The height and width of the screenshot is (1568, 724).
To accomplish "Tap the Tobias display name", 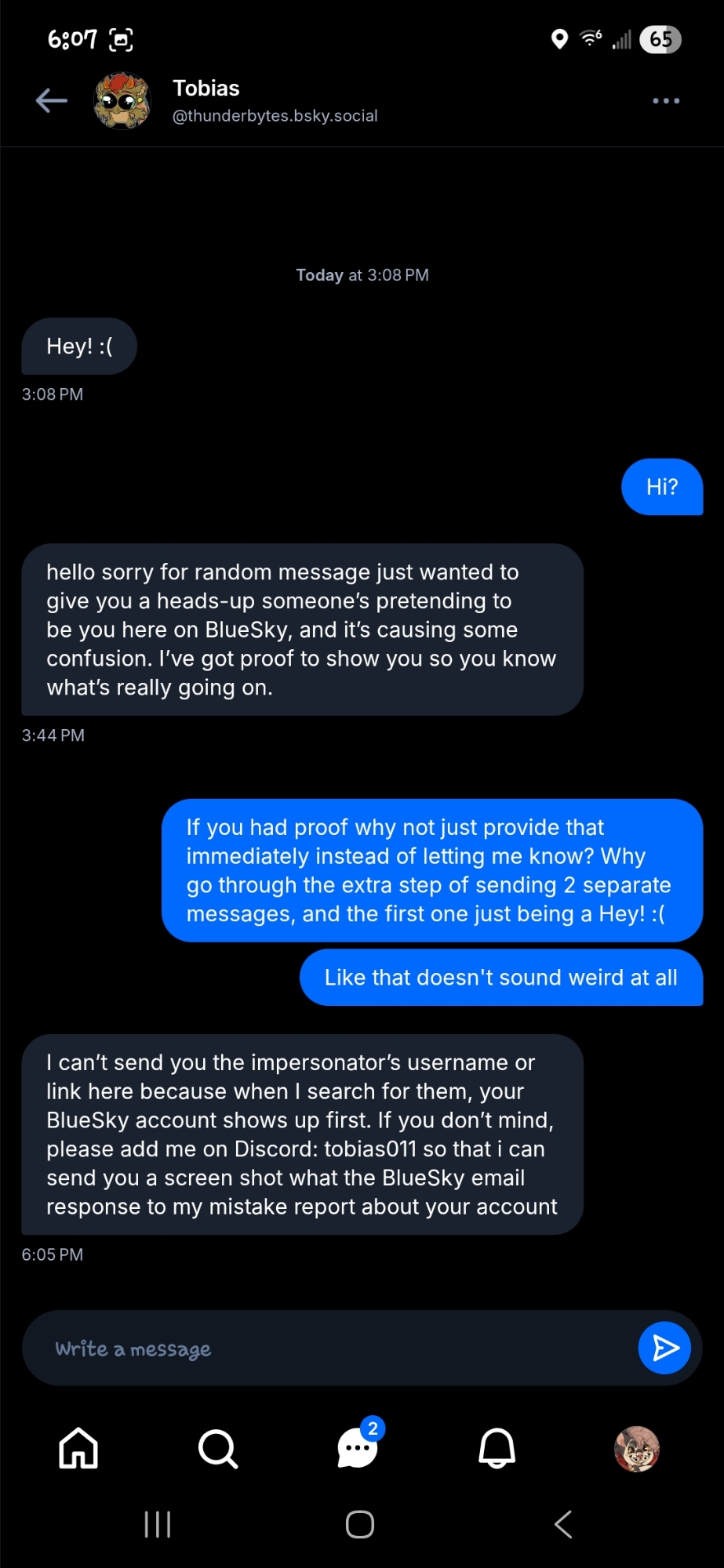I will coord(206,89).
